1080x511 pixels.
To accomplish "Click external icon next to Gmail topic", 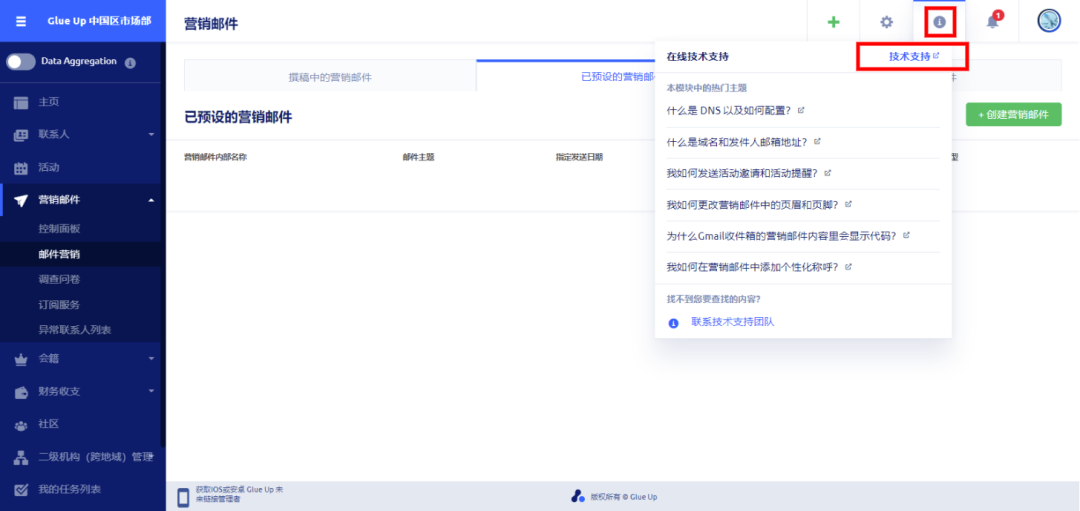I will click(x=906, y=235).
